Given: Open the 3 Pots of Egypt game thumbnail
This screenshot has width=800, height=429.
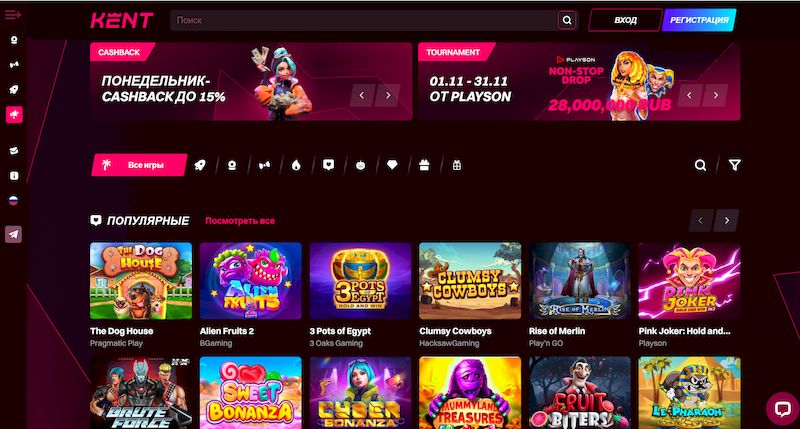Looking at the screenshot, I should (x=360, y=281).
